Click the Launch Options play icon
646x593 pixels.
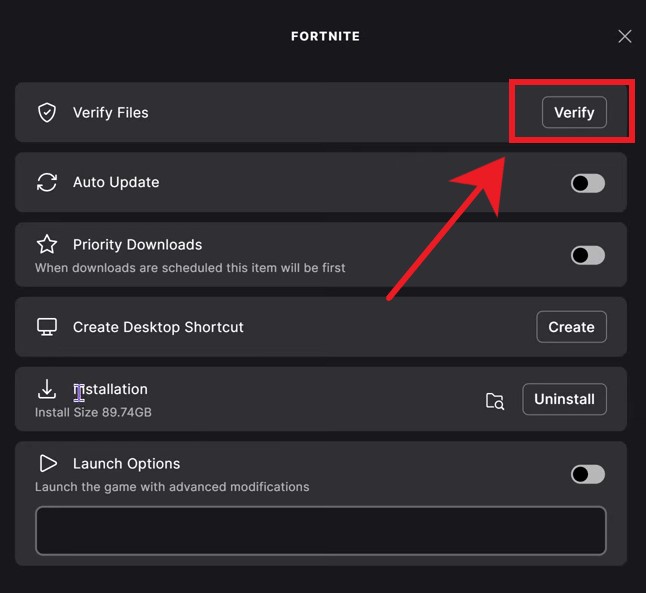pyautogui.click(x=47, y=464)
